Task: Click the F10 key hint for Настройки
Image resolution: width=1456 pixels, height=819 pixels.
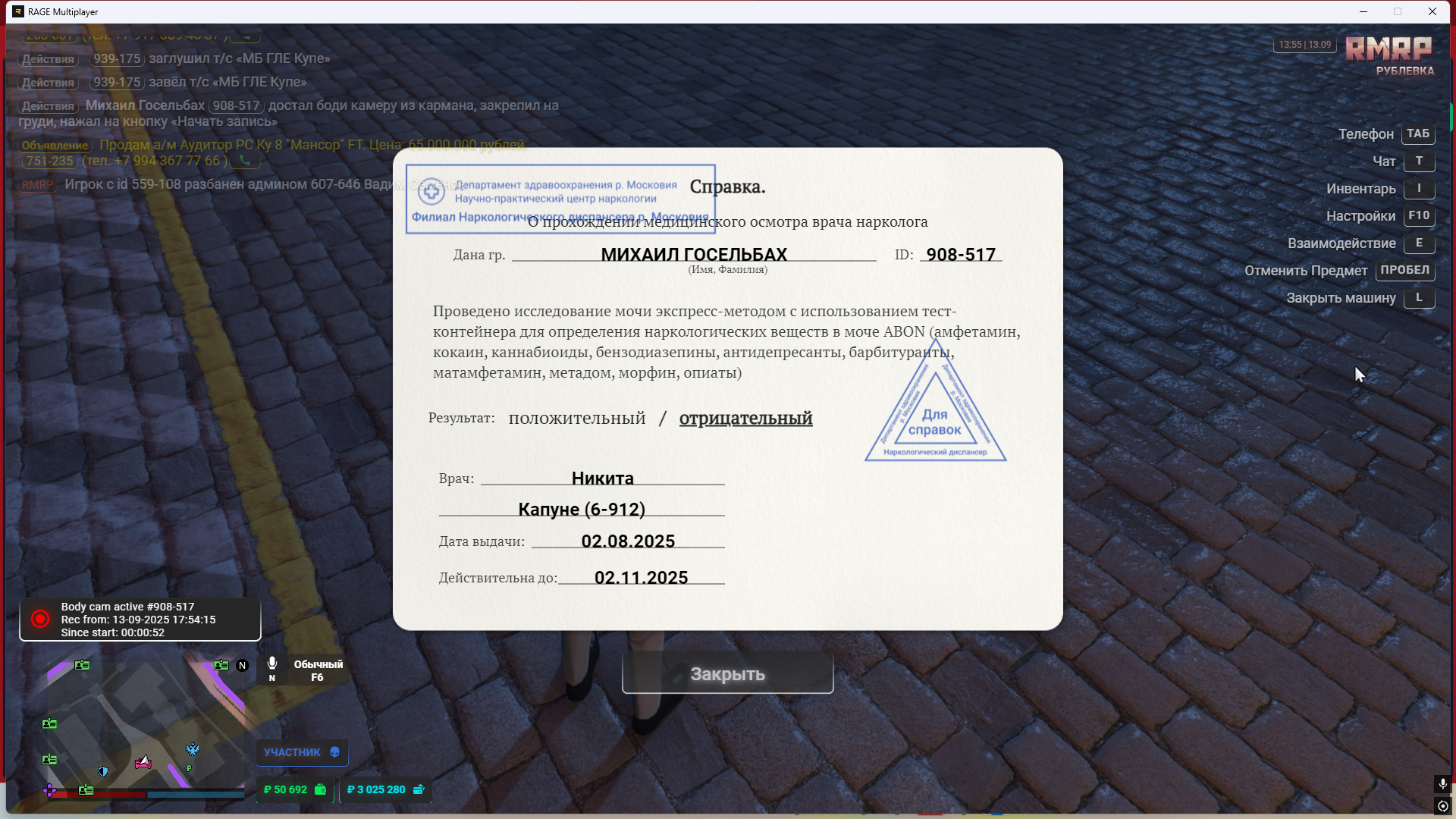Action: click(x=1419, y=215)
